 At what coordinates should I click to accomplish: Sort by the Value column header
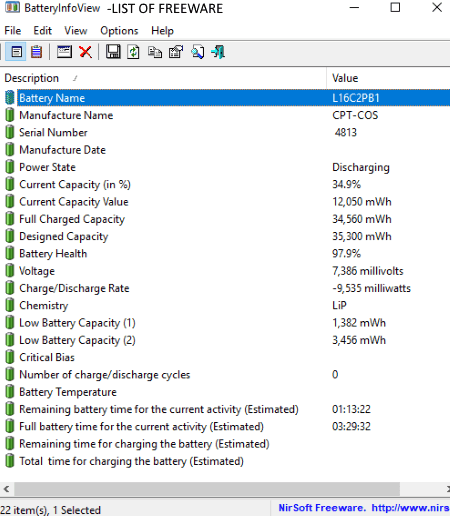[x=388, y=78]
